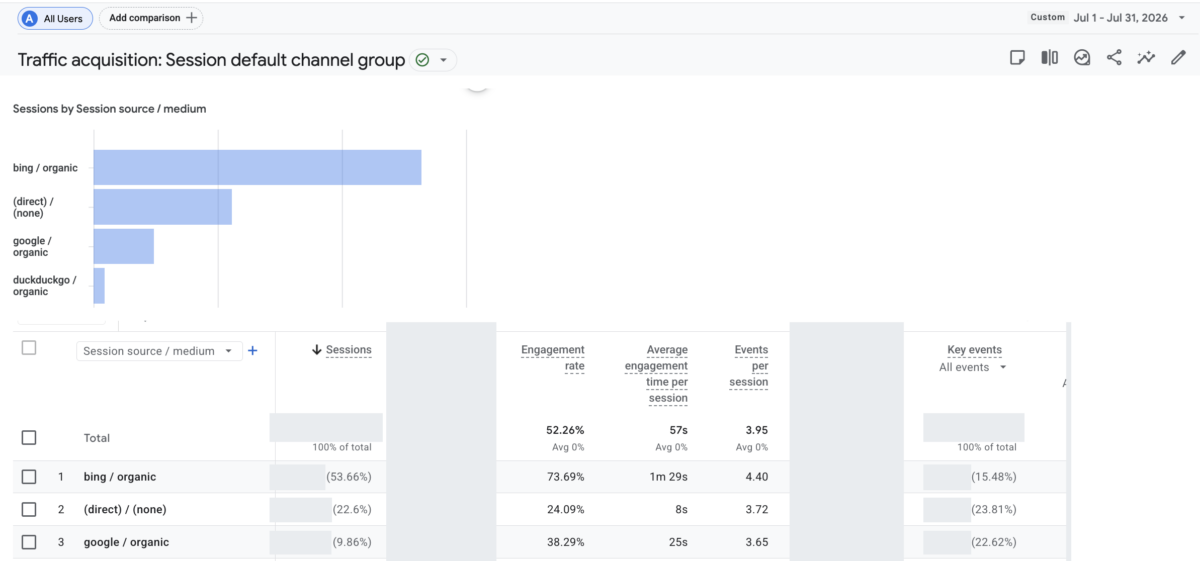Click the All Users segment chip
The image size is (1200, 561).
point(55,18)
